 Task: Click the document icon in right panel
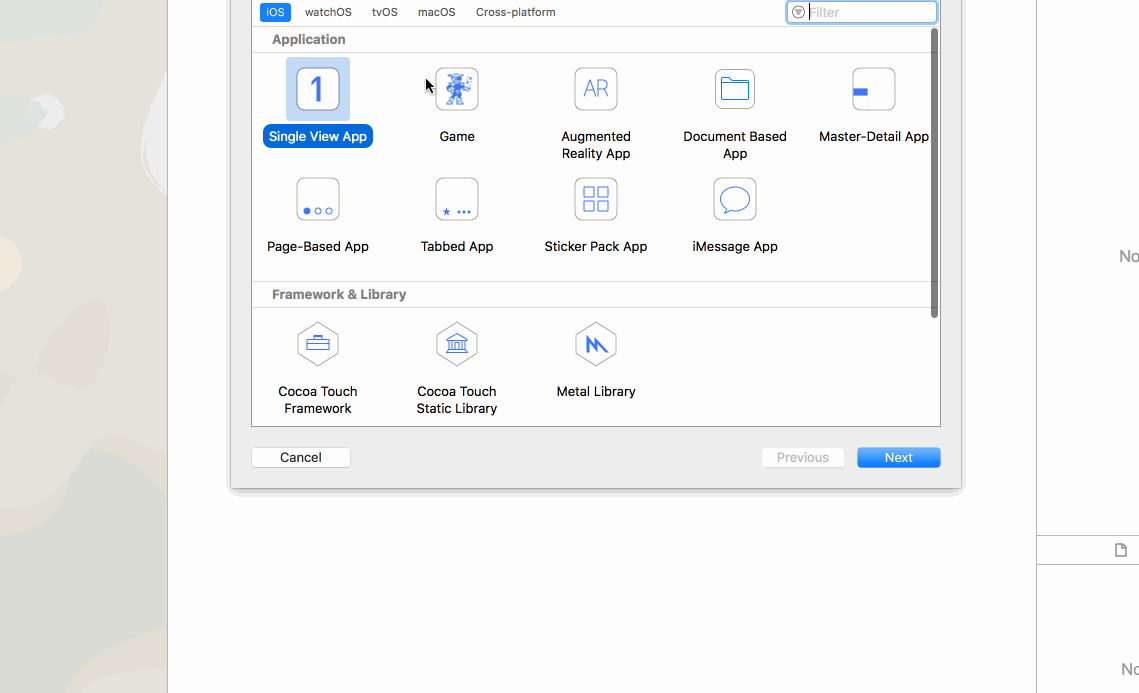coord(1121,550)
